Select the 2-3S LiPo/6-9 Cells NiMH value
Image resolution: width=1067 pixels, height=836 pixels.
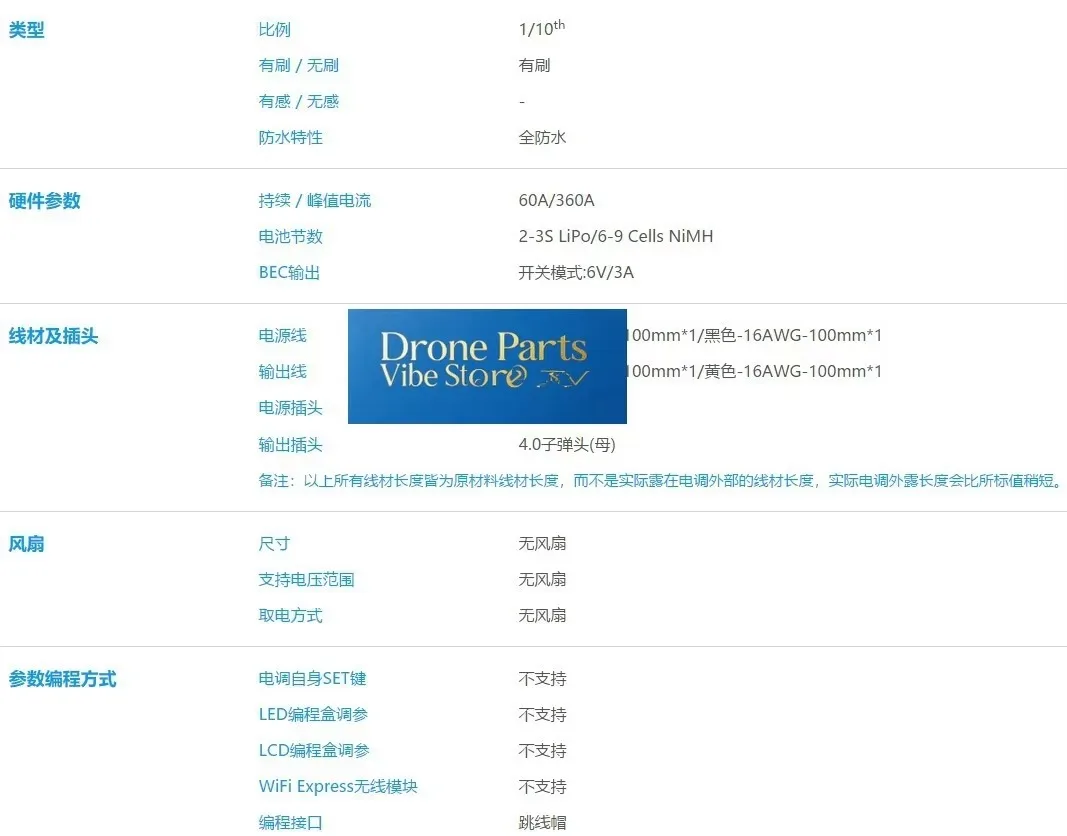[616, 236]
